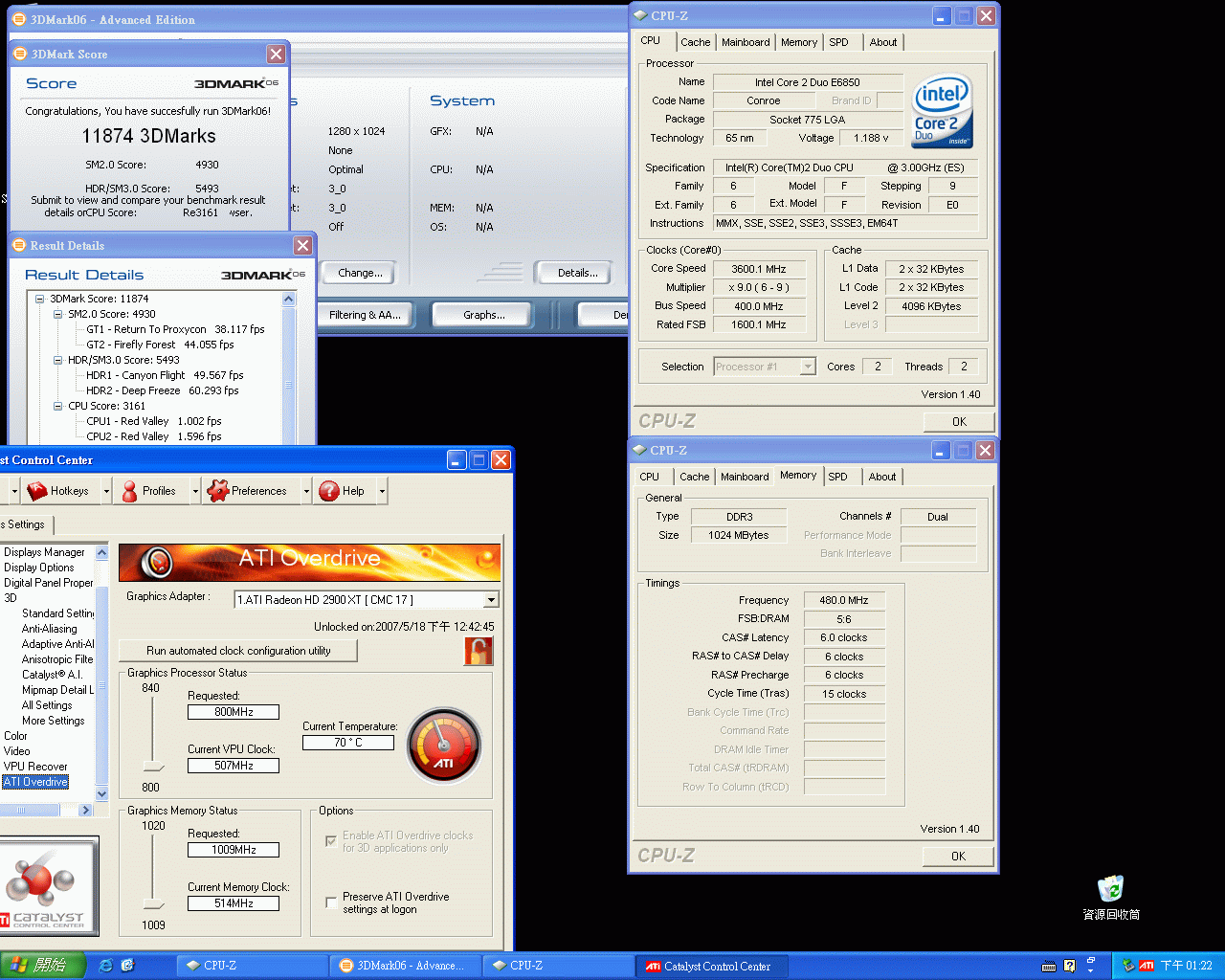Open About tab in top CPU-Z window
Screen dimensions: 1225x980
[883, 42]
